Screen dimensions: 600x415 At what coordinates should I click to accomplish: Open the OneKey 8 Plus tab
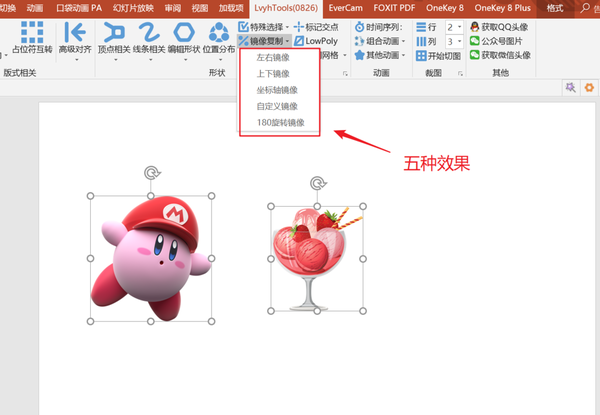point(502,8)
